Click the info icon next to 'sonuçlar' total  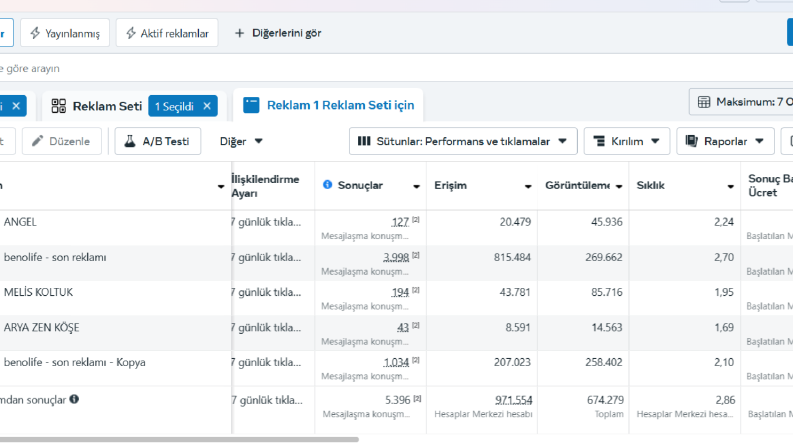tap(74, 399)
